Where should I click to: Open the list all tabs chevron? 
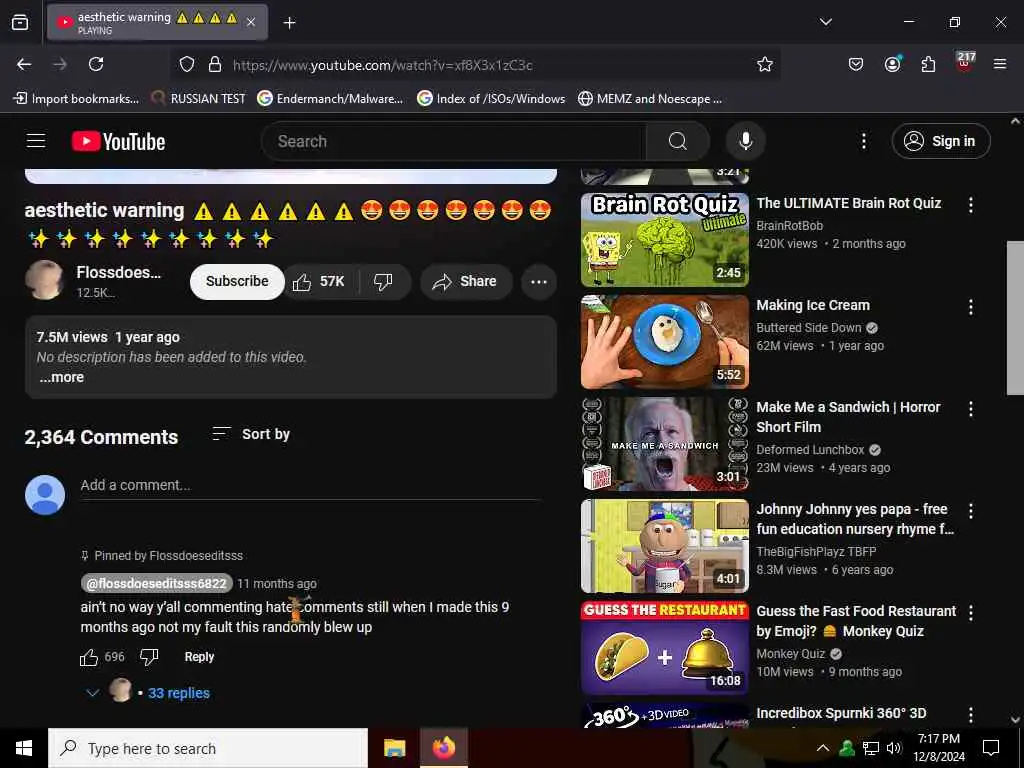(x=825, y=22)
